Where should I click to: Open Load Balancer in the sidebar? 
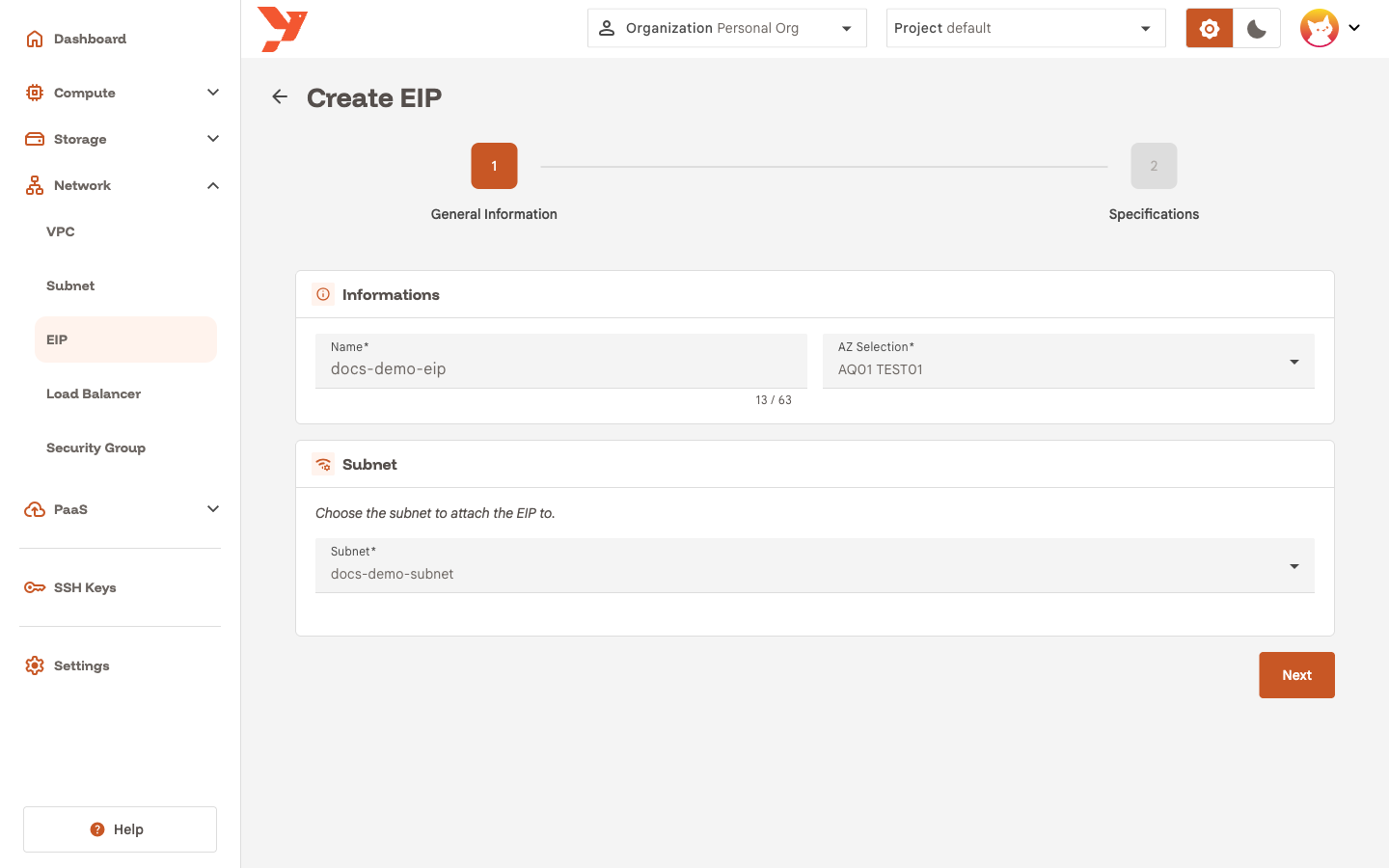pyautogui.click(x=125, y=393)
